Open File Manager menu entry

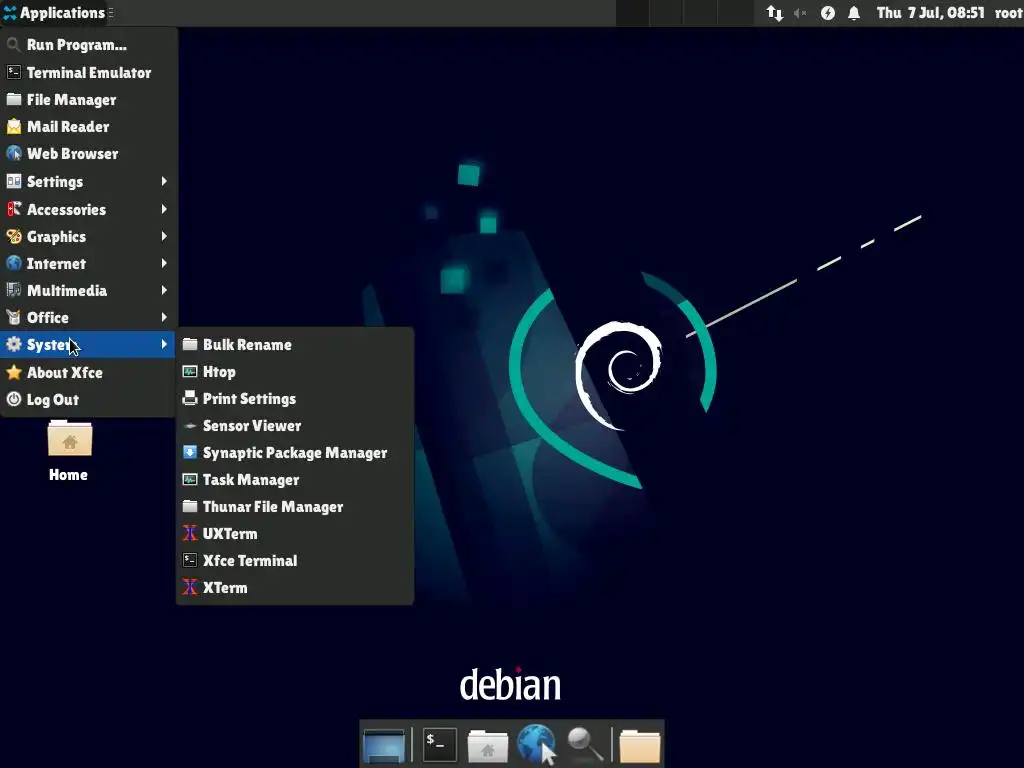pos(89,99)
